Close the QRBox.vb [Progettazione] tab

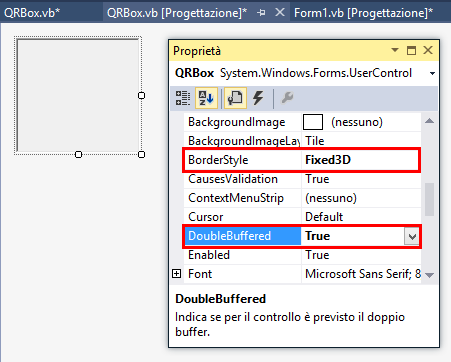tap(280, 12)
